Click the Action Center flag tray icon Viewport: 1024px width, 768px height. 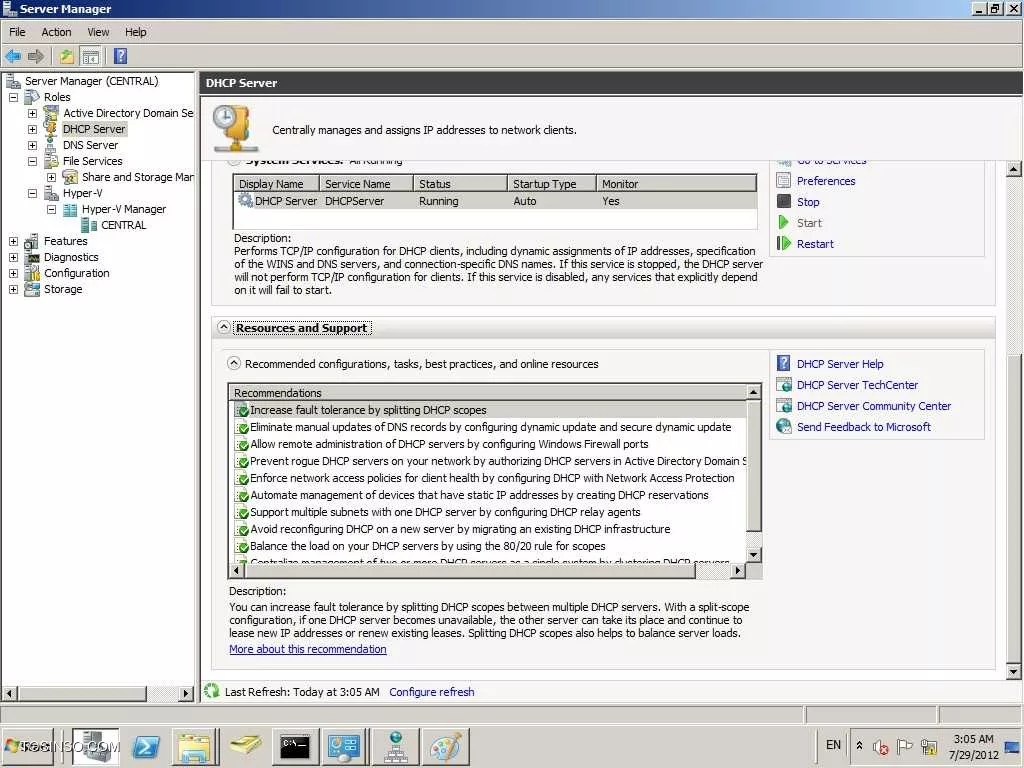pos(904,746)
